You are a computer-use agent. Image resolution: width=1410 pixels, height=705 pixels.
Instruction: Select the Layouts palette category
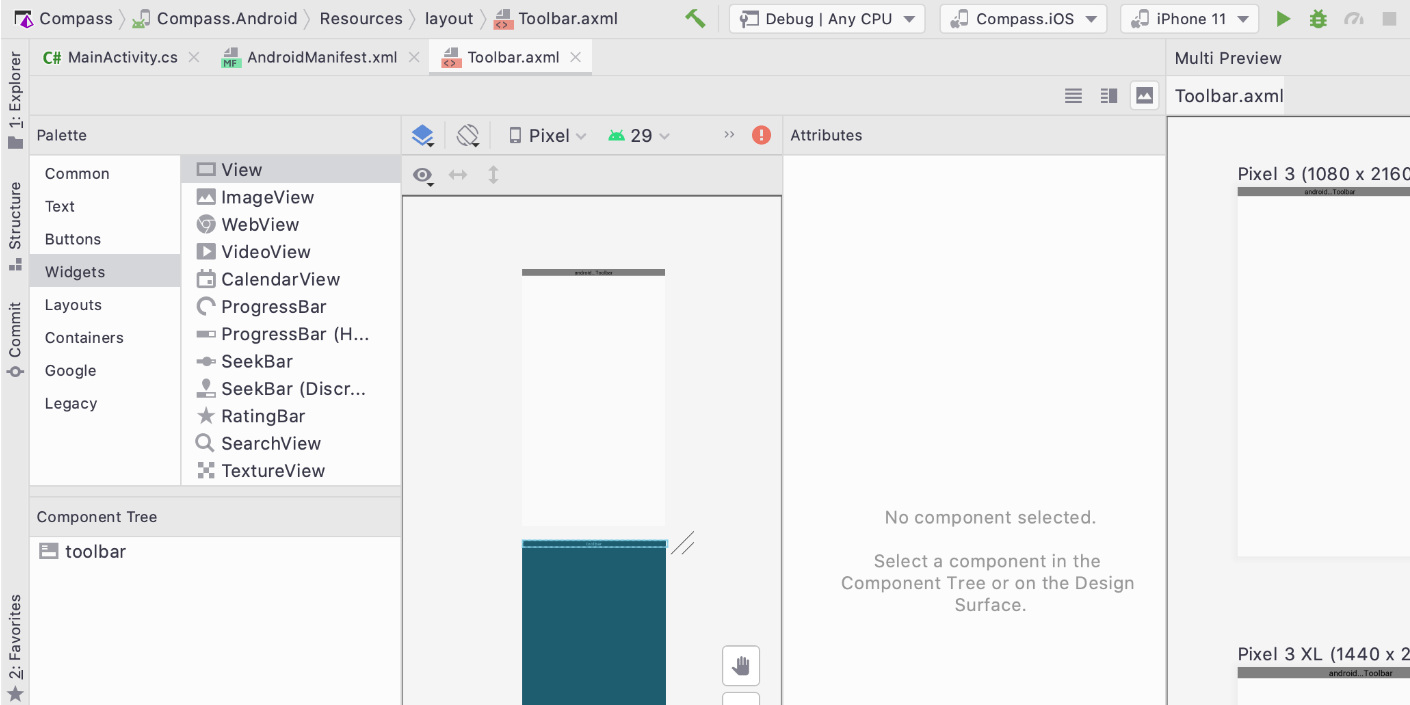73,305
